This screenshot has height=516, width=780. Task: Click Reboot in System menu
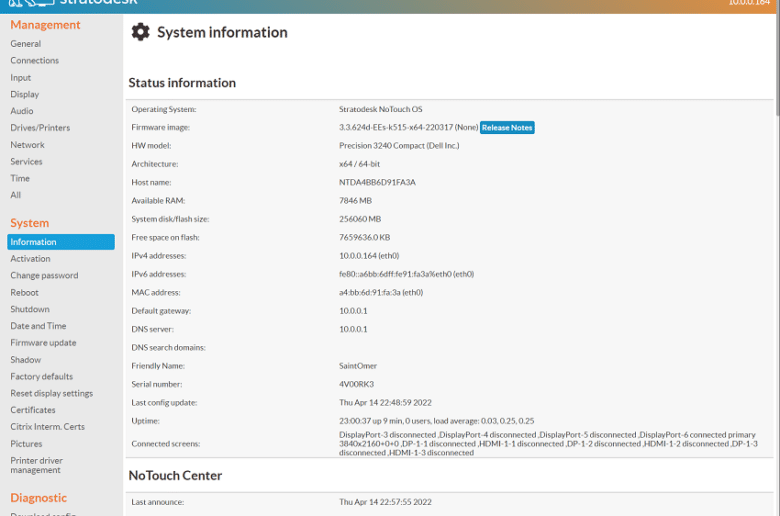click(24, 293)
